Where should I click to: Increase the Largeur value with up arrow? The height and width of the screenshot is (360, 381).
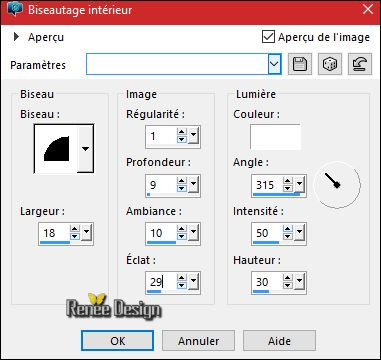(x=75, y=229)
